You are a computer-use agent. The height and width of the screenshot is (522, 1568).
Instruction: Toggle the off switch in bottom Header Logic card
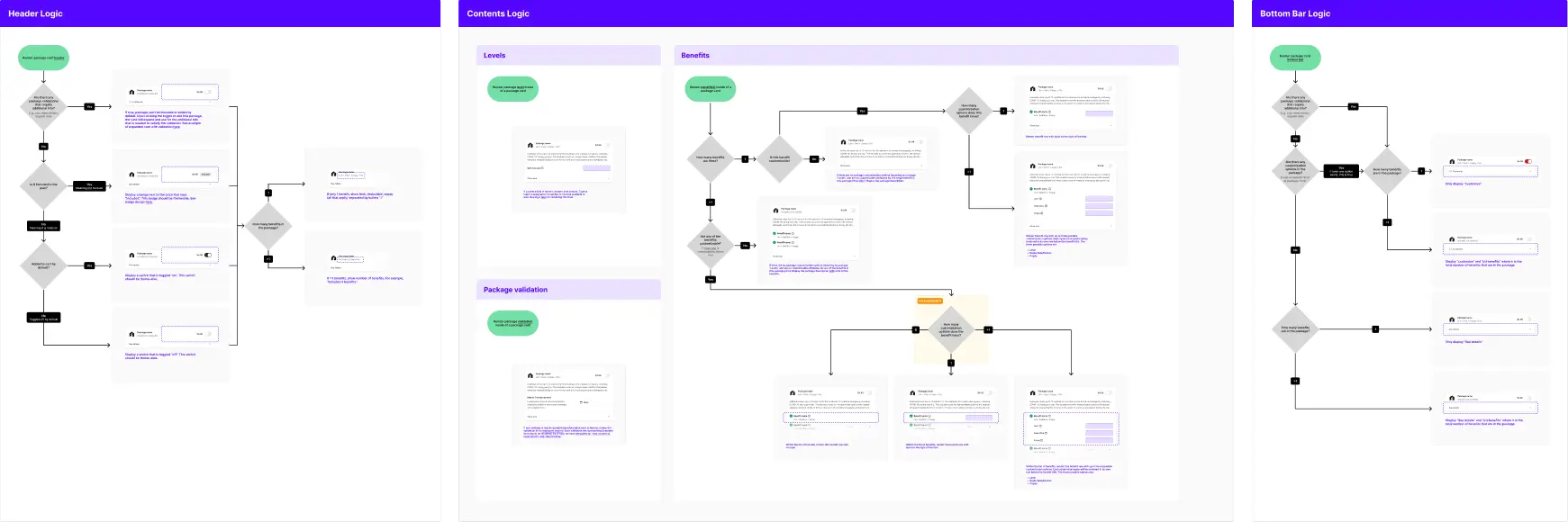(208, 334)
